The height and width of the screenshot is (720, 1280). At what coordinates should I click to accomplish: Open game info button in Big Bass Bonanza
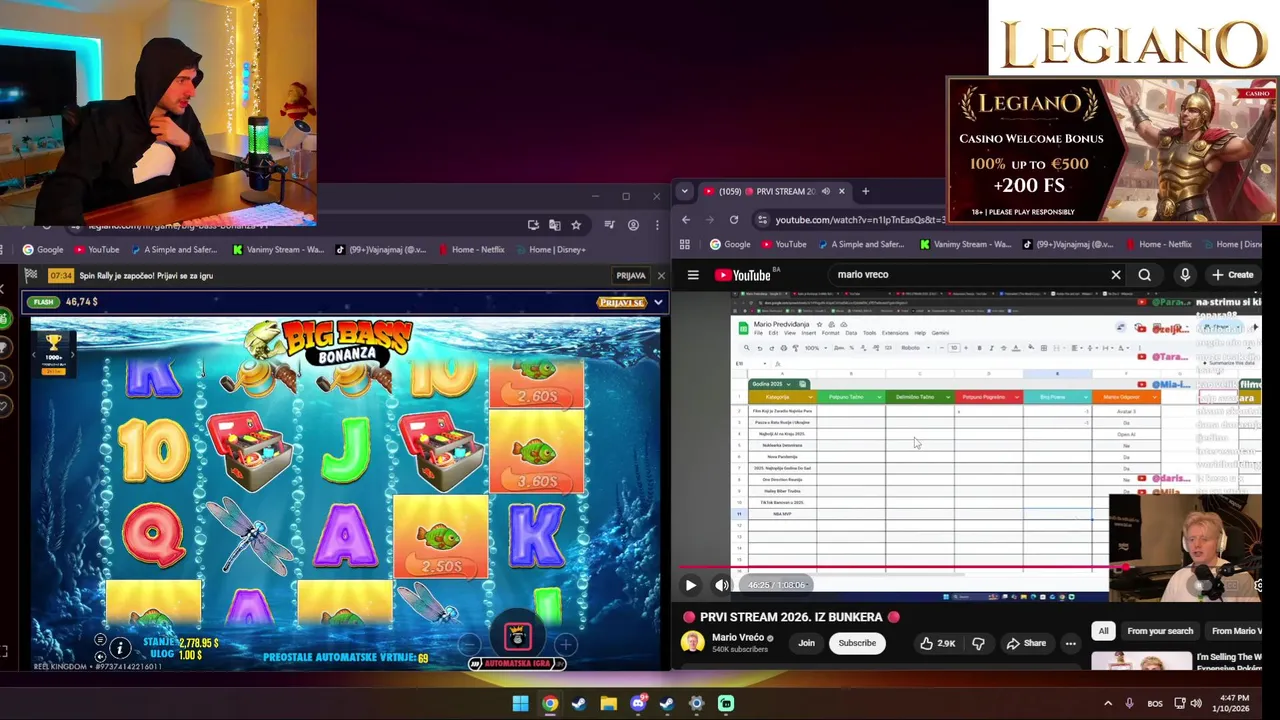tap(120, 648)
